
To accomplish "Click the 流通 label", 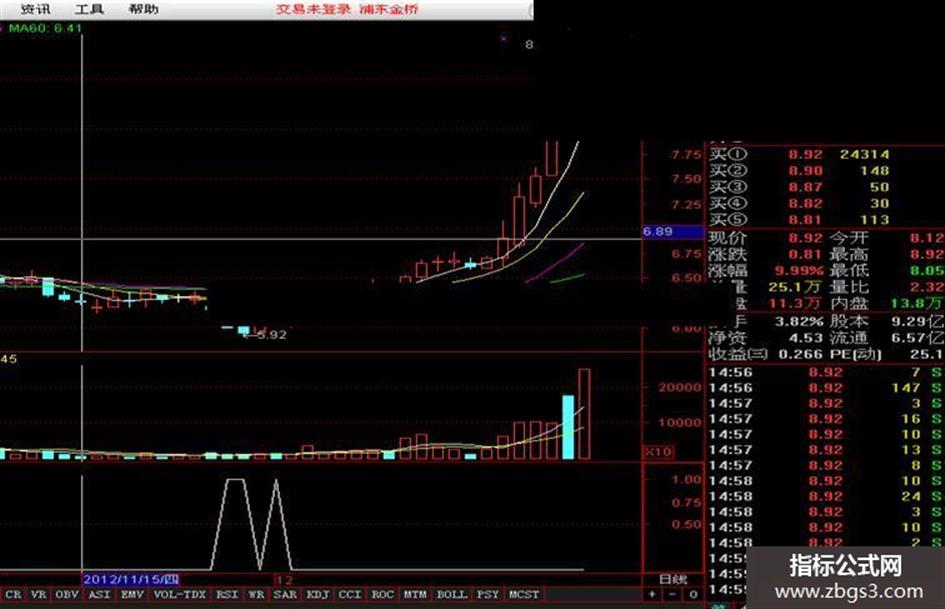I will tap(849, 338).
